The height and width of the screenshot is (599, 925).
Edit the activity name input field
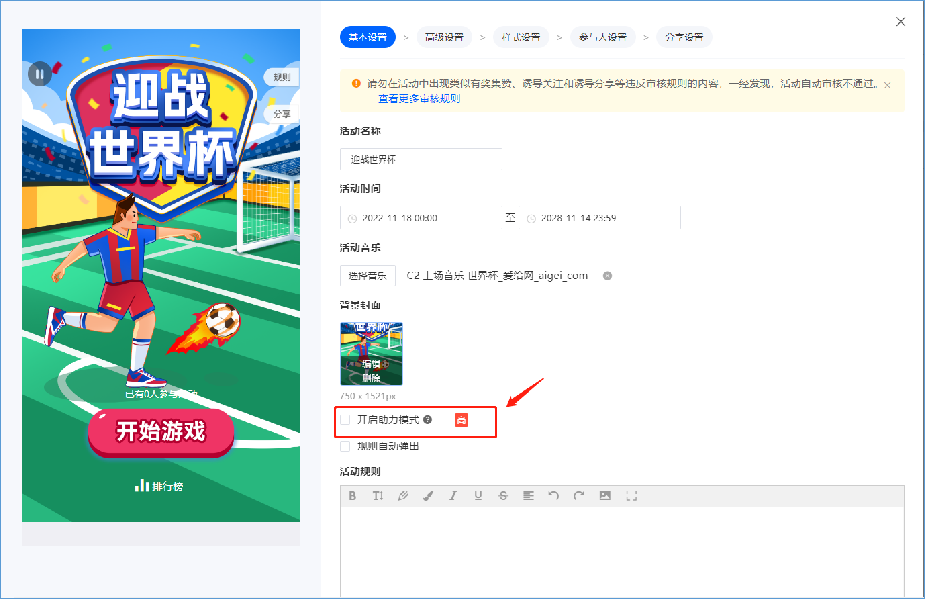pyautogui.click(x=421, y=159)
